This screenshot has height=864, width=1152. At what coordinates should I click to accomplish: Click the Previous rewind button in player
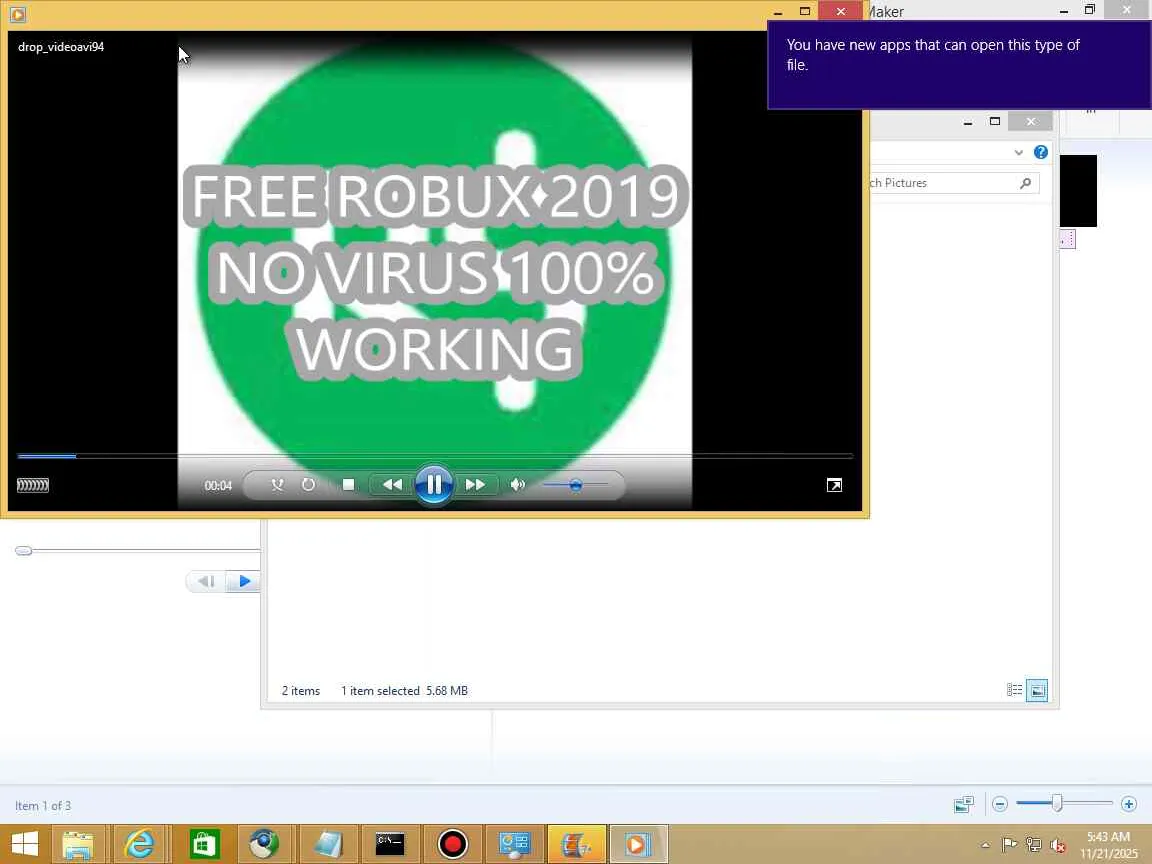tap(392, 485)
